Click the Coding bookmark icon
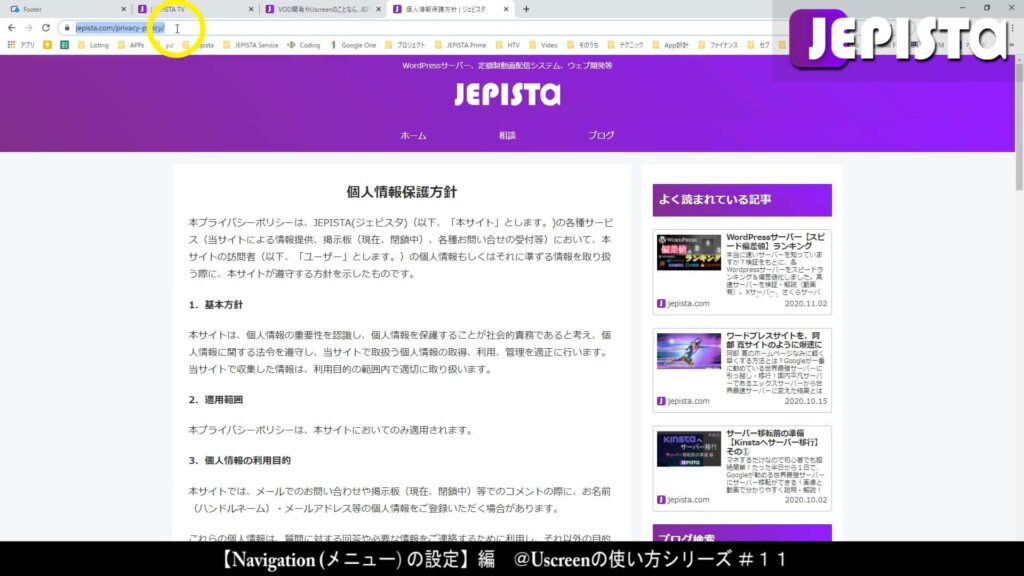Screen dimensions: 1024x576 [x=291, y=45]
